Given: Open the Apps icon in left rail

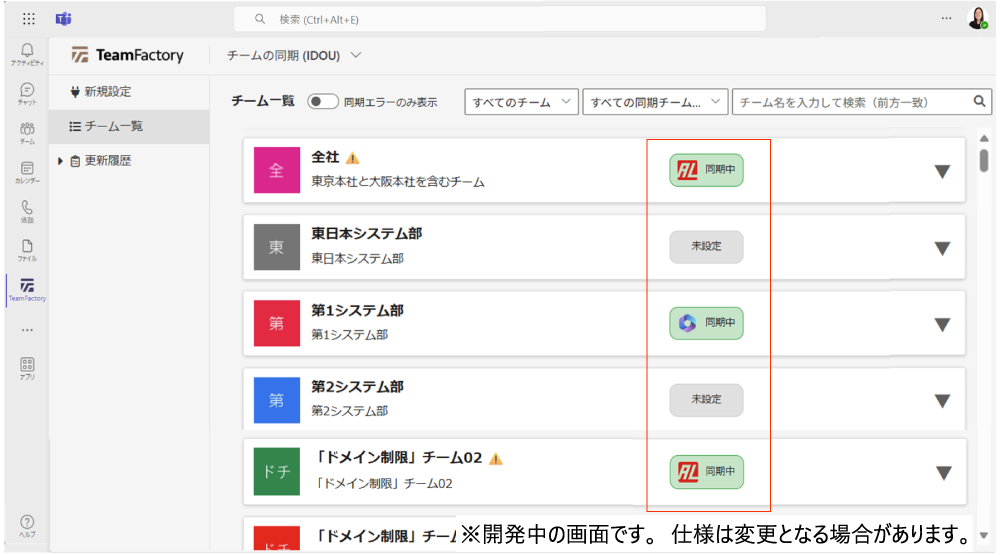Looking at the screenshot, I should tap(27, 367).
